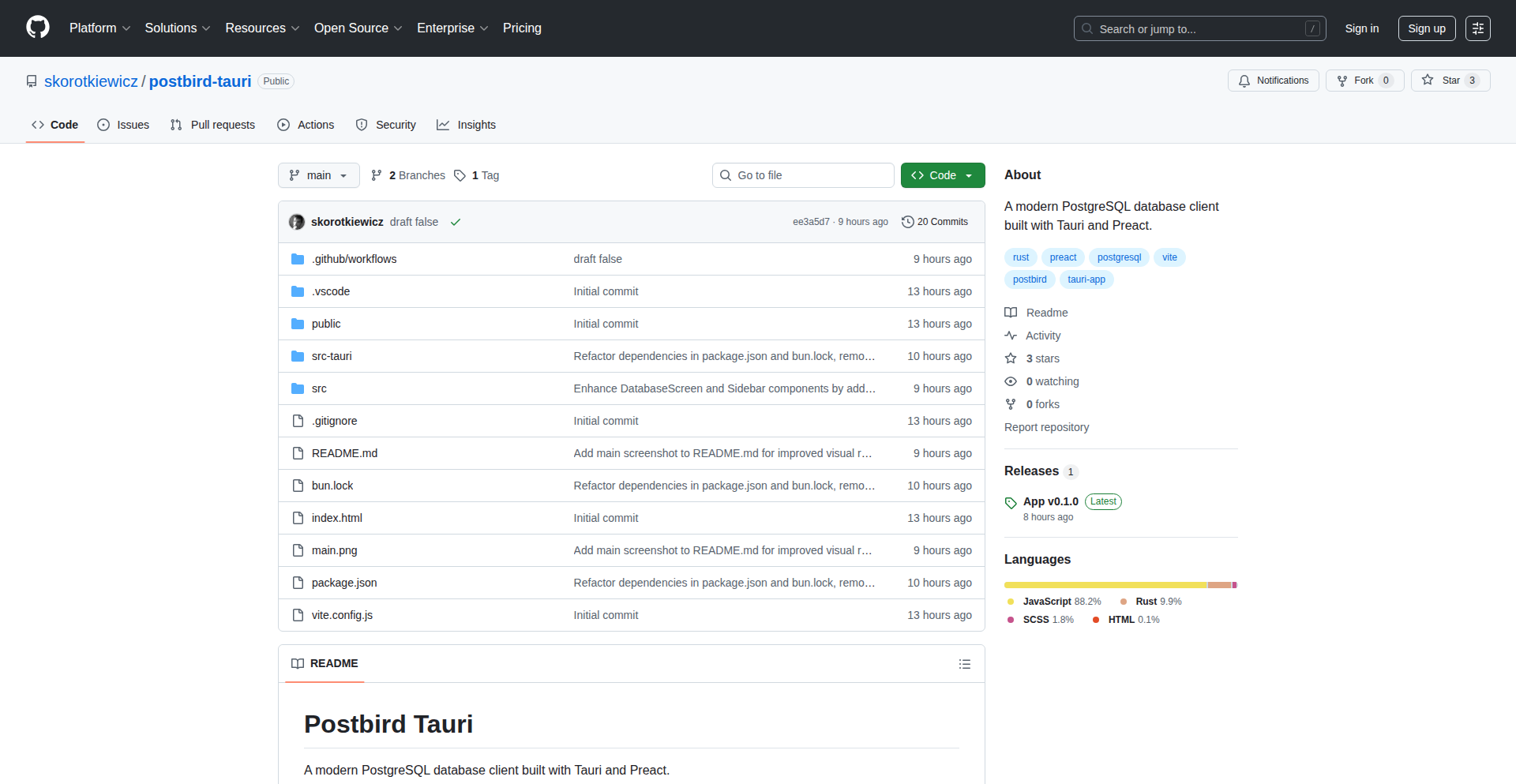Open the Pull requests tab

point(212,125)
